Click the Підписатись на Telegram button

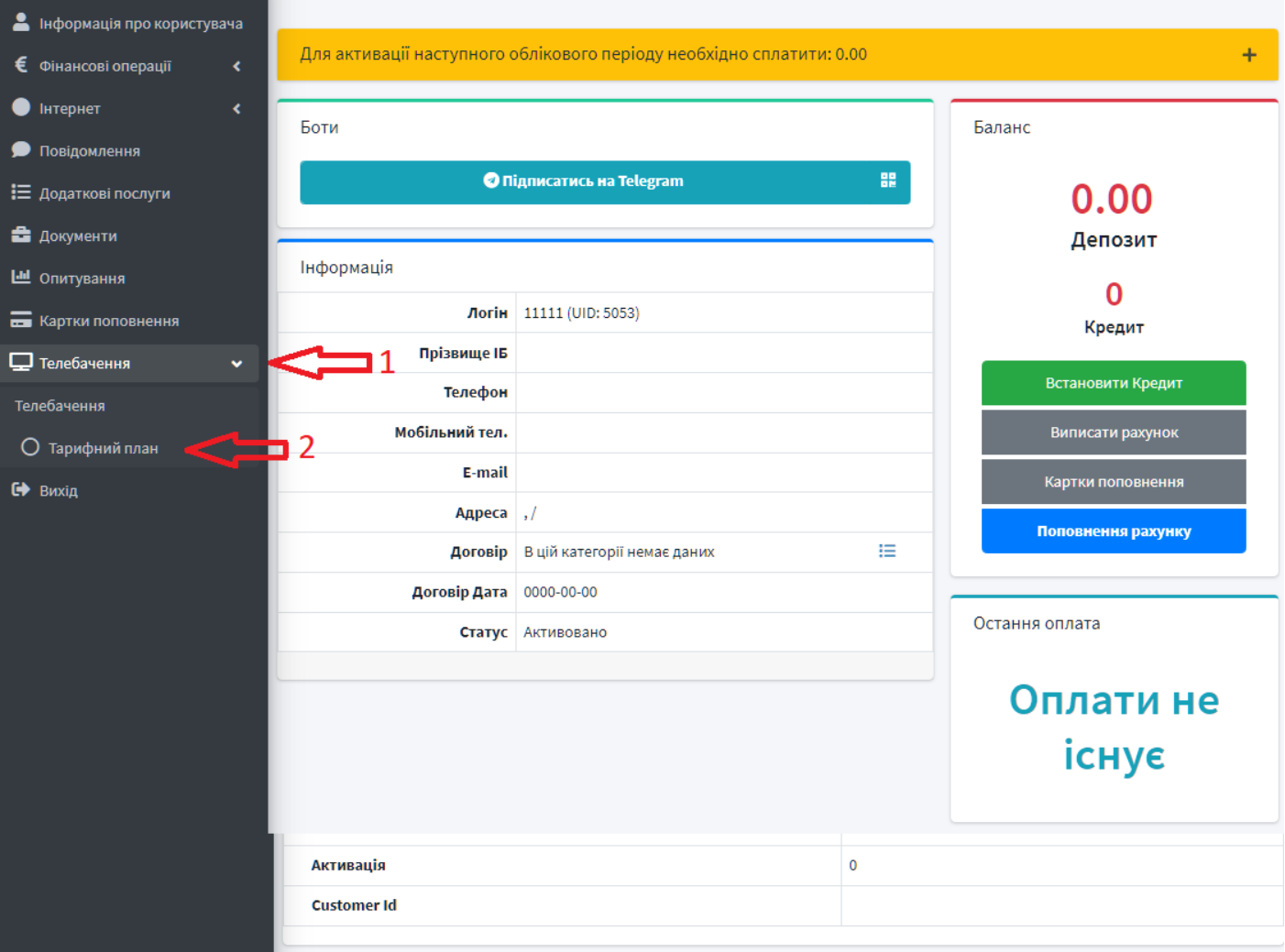pyautogui.click(x=584, y=181)
